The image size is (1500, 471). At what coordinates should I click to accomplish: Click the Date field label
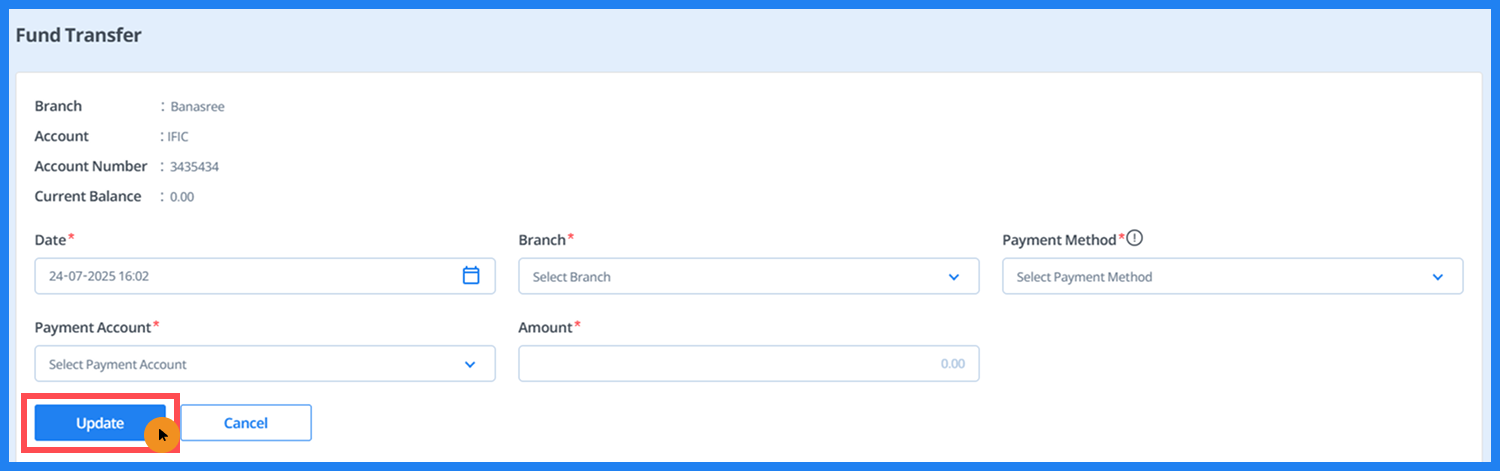click(x=50, y=240)
